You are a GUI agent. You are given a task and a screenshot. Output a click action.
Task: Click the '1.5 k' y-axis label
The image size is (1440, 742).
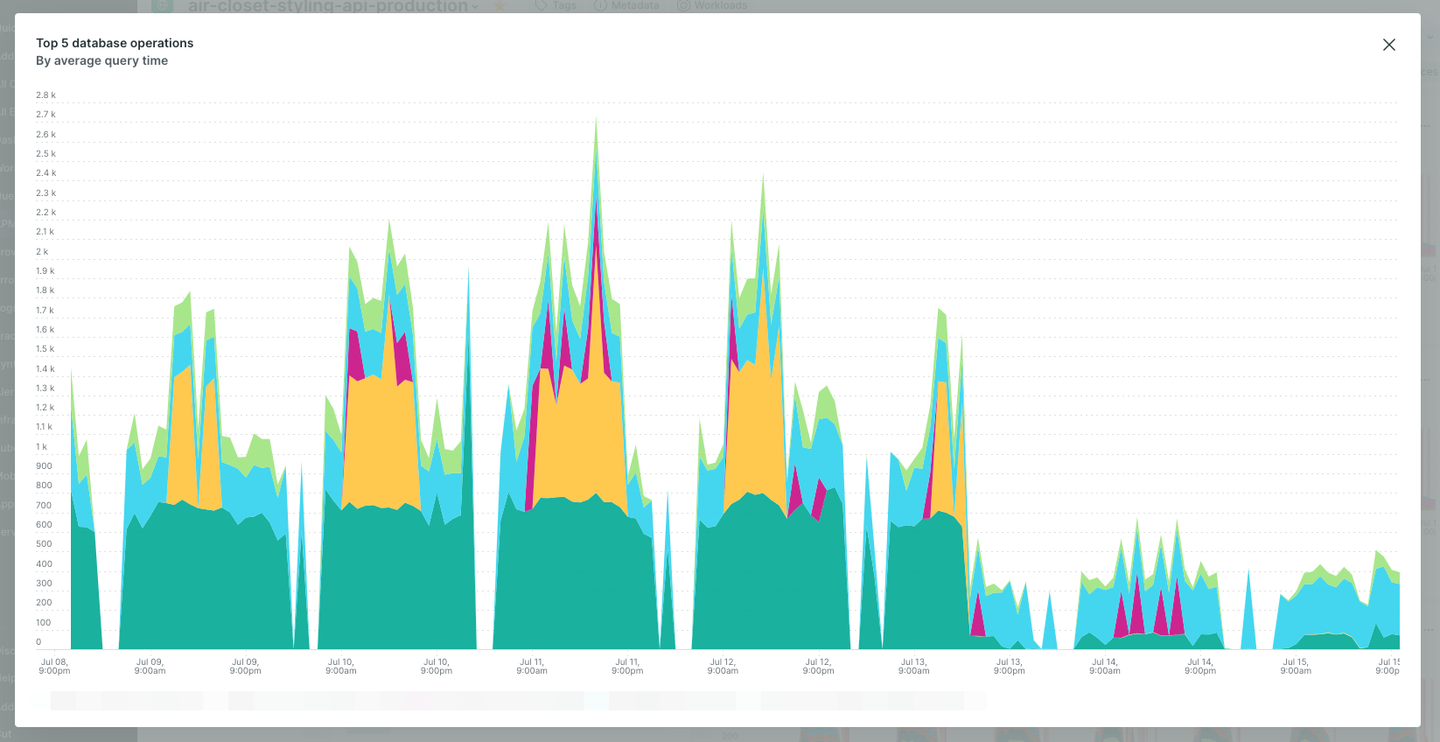pyautogui.click(x=46, y=349)
